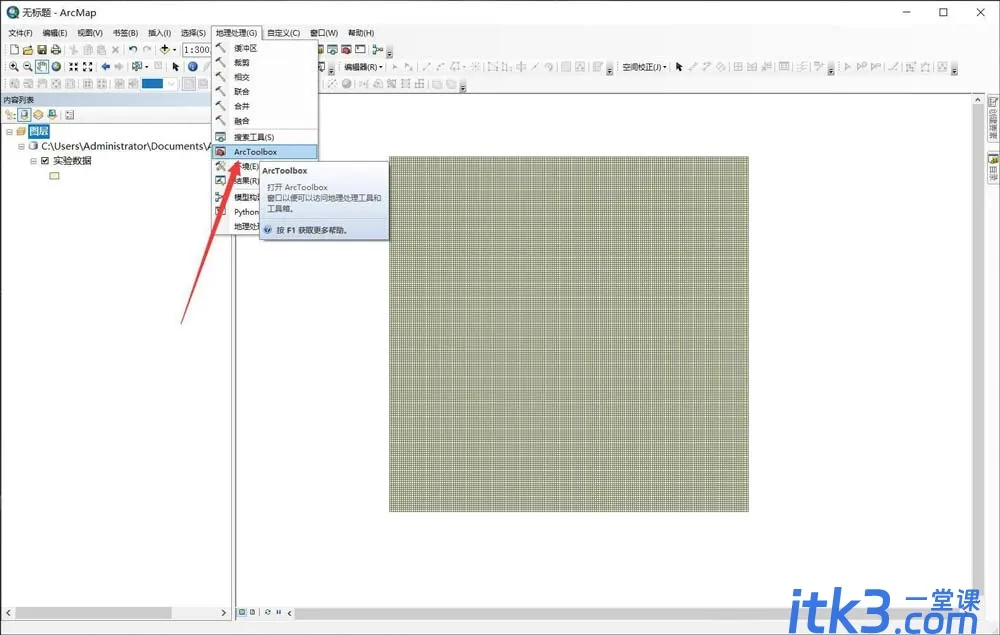Open the 窗口(W) menu
Viewport: 1000px width, 635px height.
click(324, 33)
